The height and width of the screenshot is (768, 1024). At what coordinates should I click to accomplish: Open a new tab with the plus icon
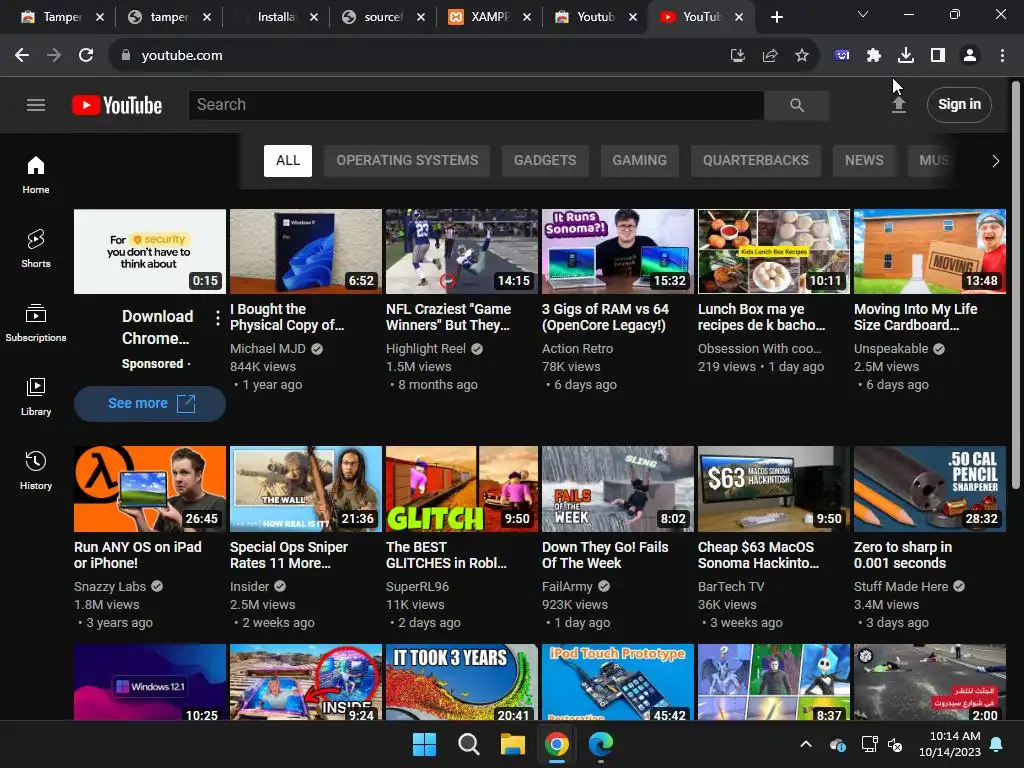[776, 18]
